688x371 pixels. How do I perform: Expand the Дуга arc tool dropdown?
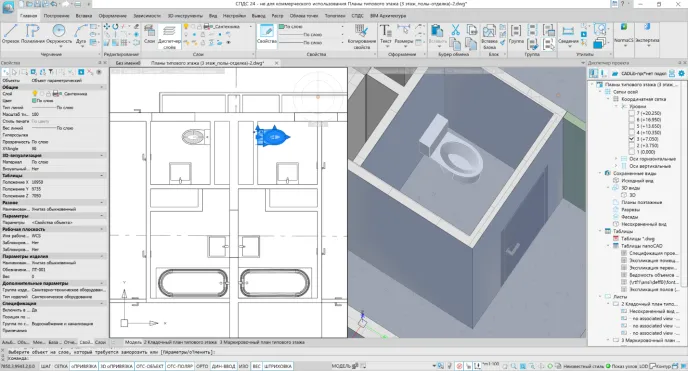coord(81,46)
